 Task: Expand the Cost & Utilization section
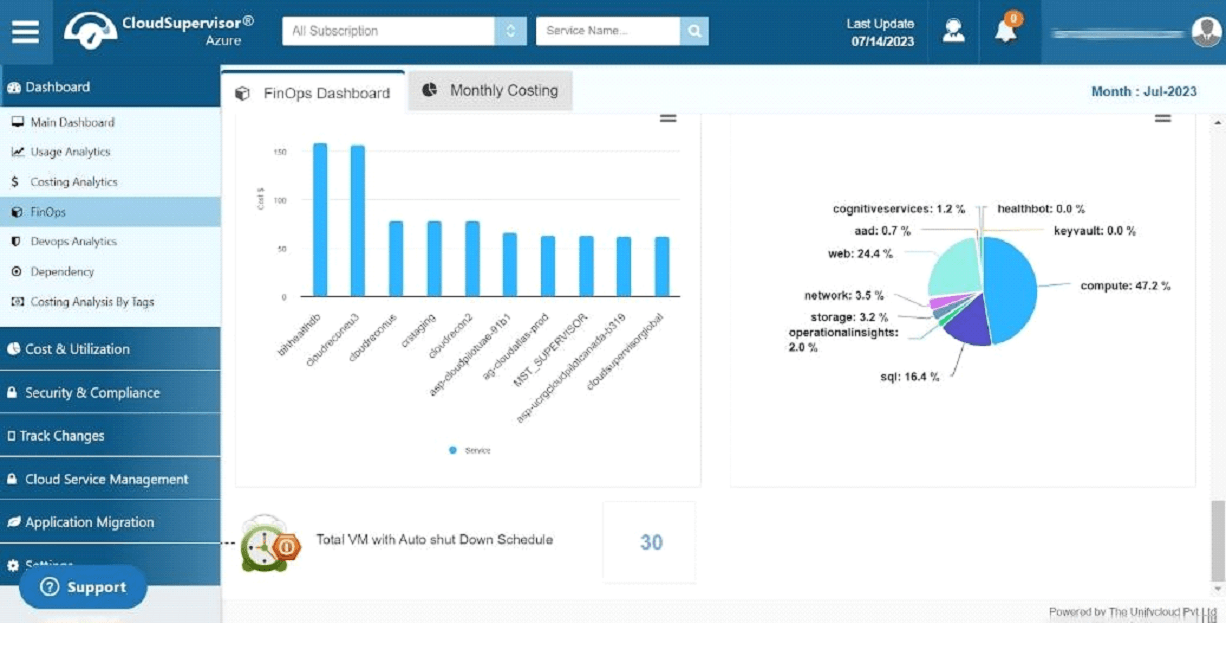coord(110,349)
